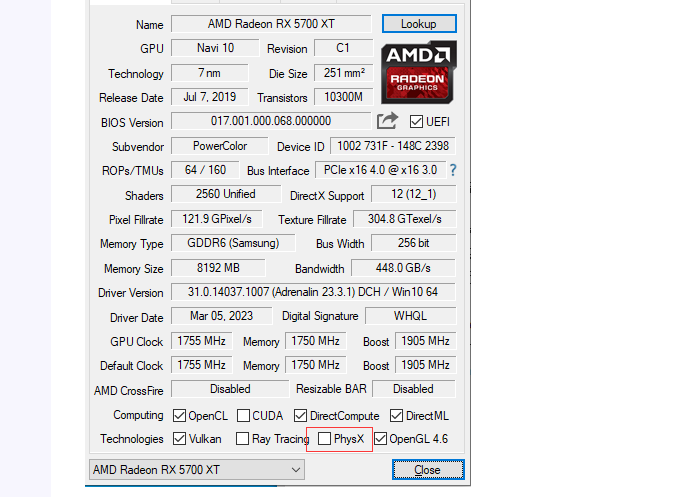Click the Die Size value 251 mm²
The image size is (694, 497).
pos(343,73)
